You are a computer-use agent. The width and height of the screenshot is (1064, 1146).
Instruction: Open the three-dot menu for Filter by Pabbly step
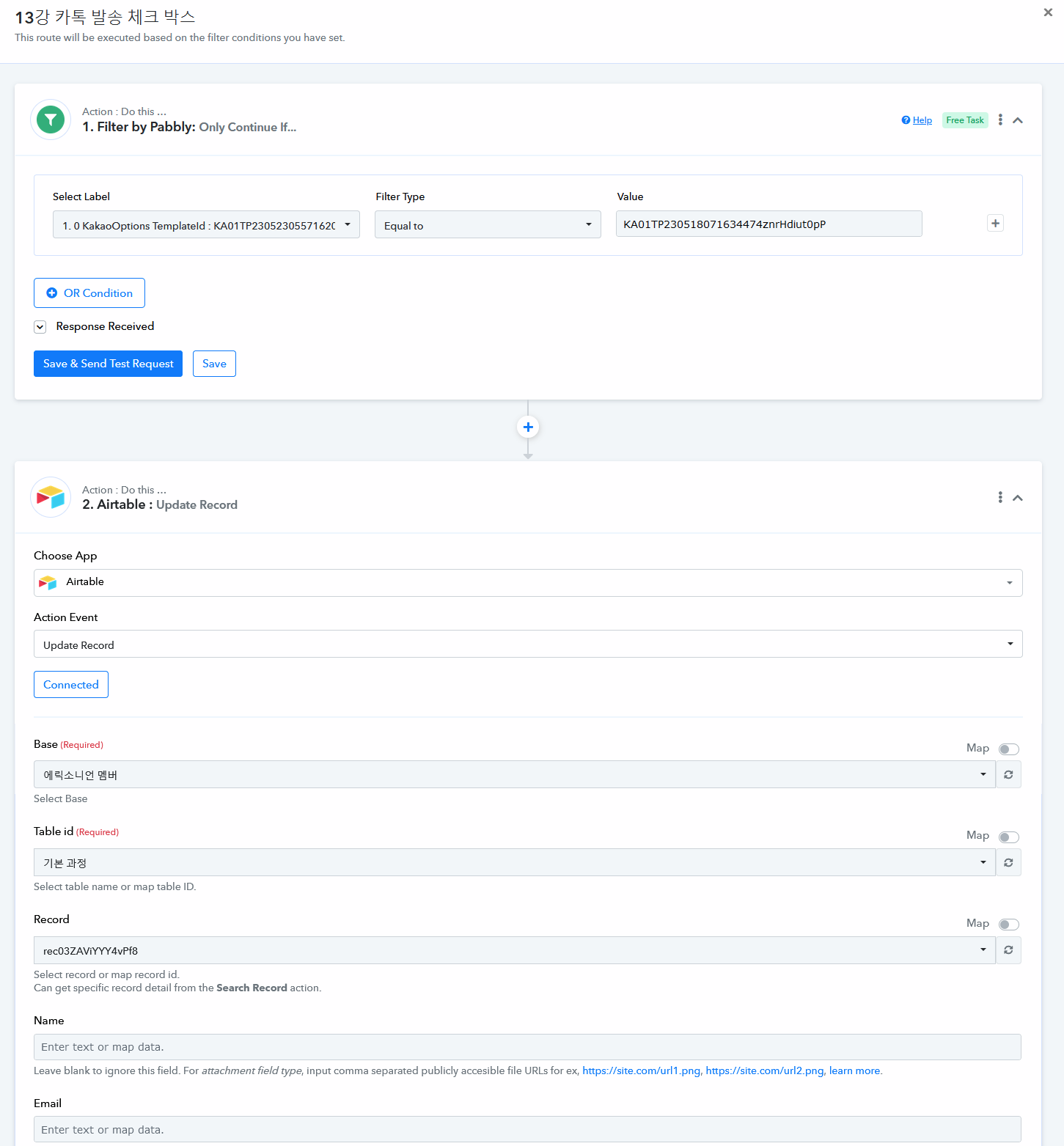click(1000, 120)
